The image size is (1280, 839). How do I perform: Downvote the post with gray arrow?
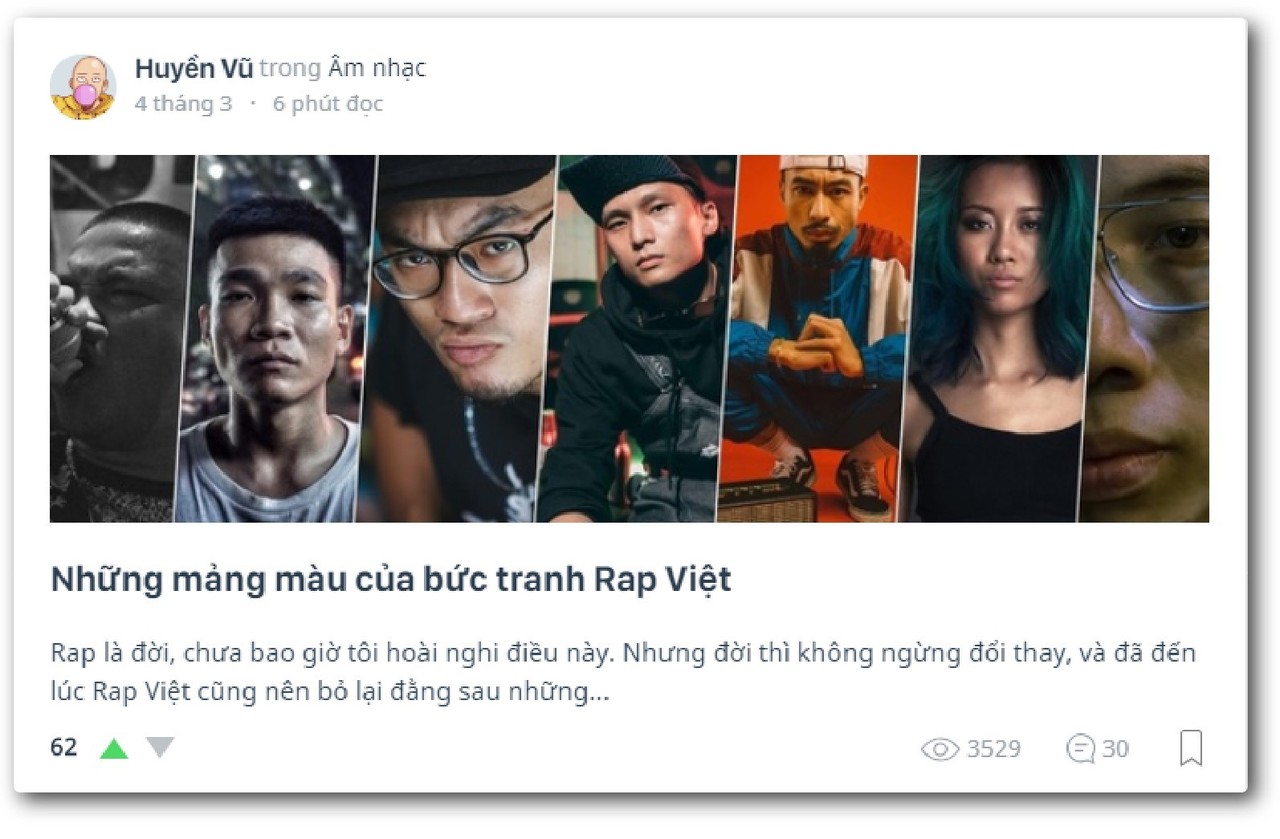tap(160, 748)
